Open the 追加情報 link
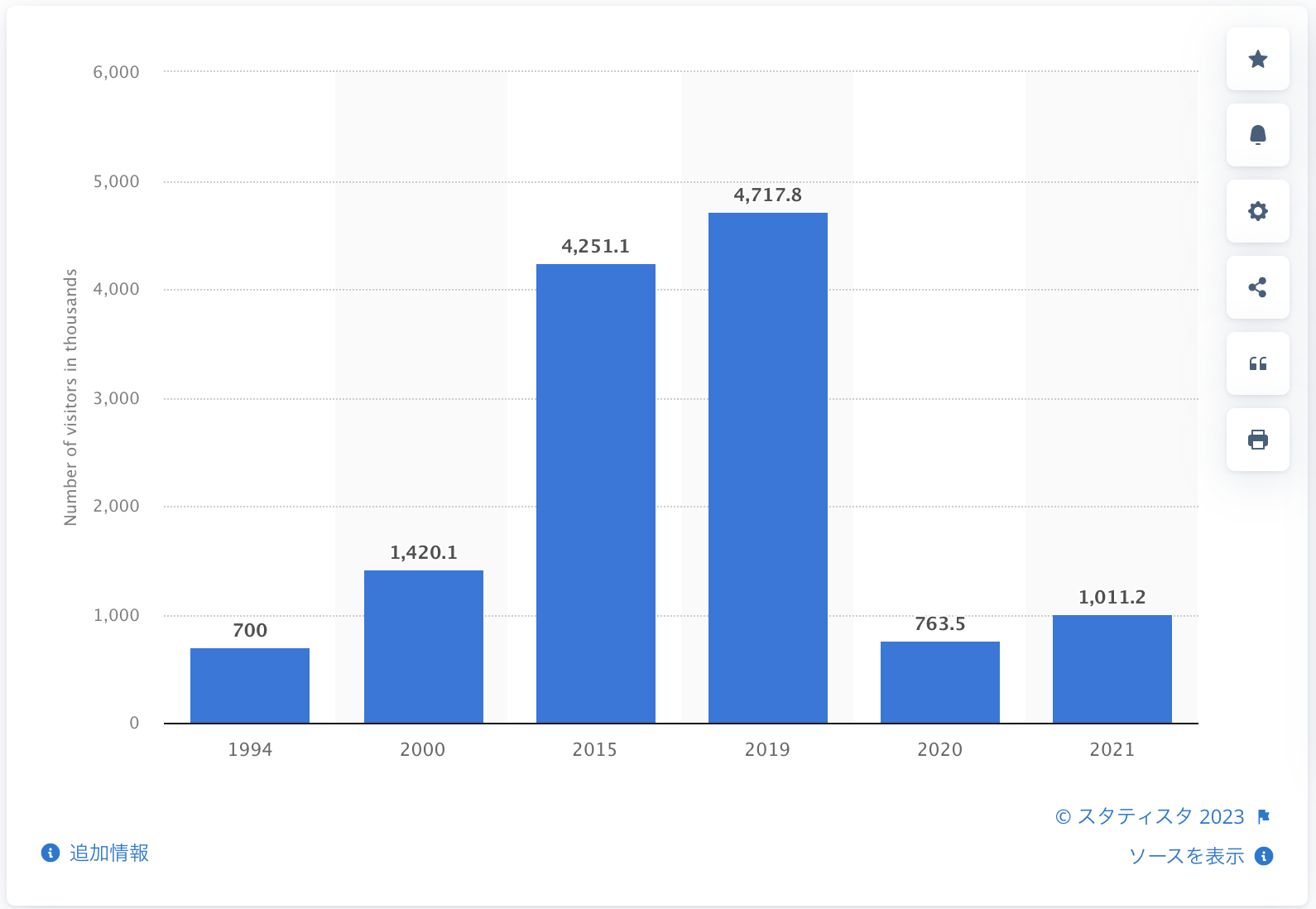 (108, 853)
